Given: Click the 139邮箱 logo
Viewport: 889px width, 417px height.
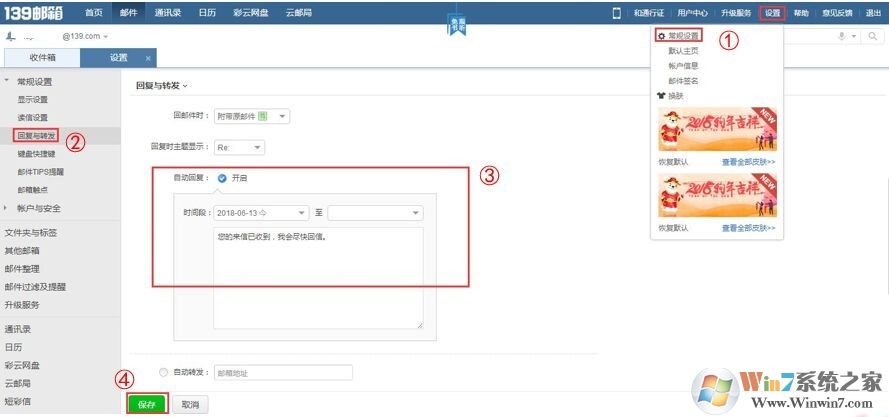Looking at the screenshot, I should pyautogui.click(x=33, y=12).
